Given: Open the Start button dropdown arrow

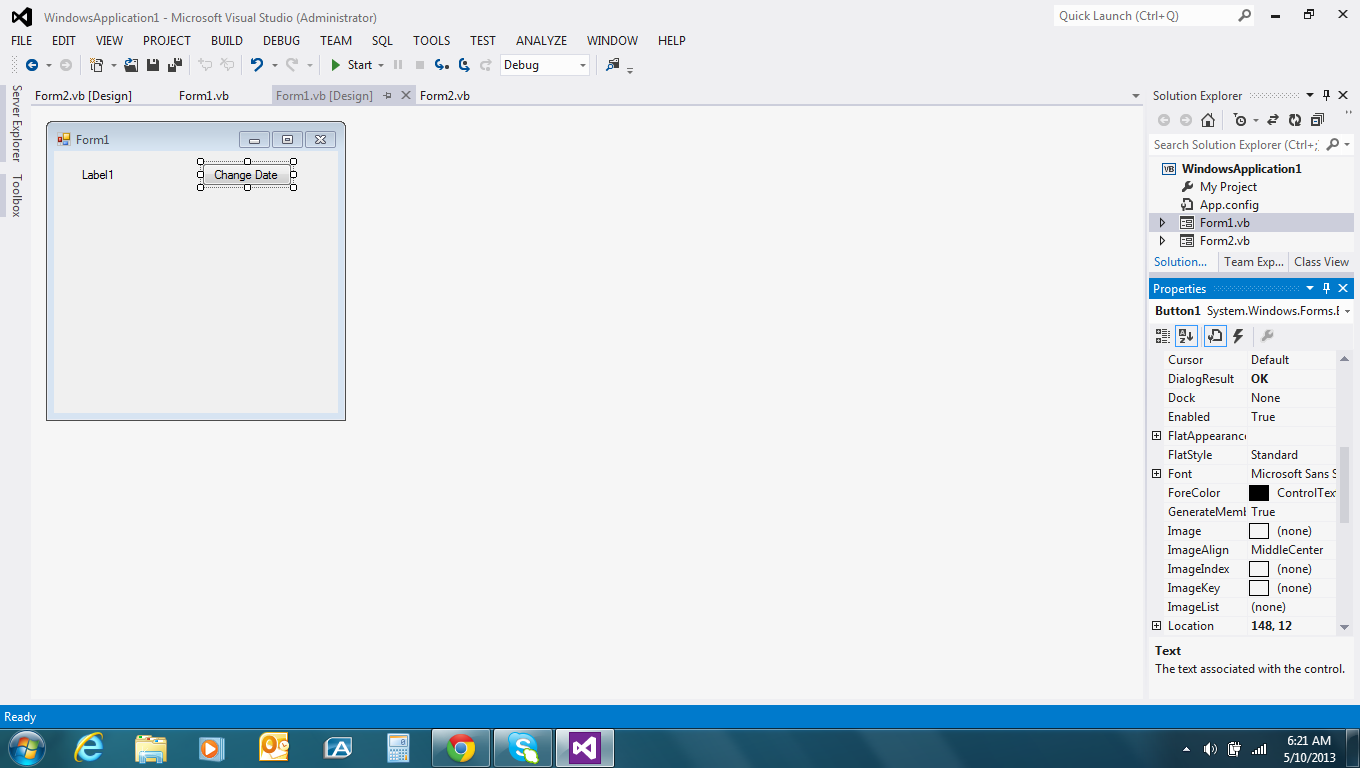Looking at the screenshot, I should coord(381,65).
